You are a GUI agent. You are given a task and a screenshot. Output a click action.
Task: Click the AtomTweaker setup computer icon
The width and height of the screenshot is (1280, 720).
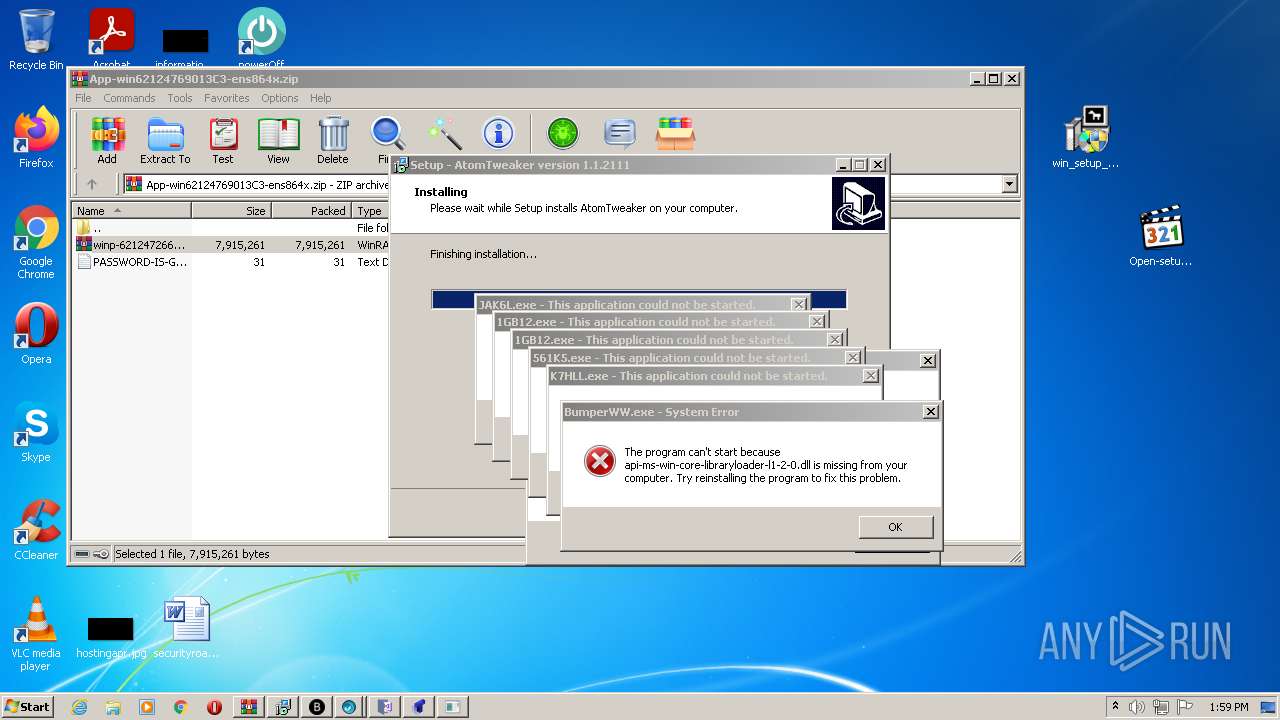tap(858, 204)
